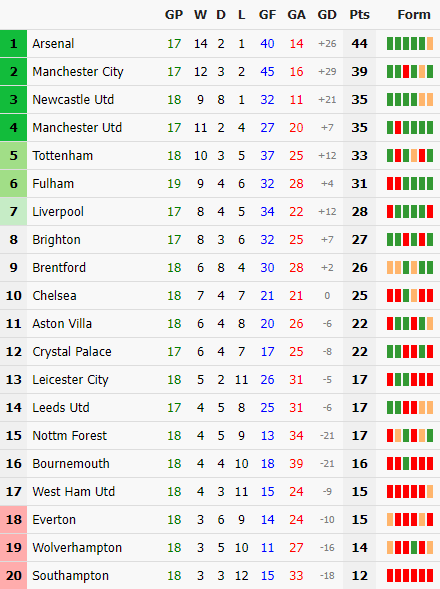The image size is (440, 589).
Task: Click the GP games played header
Action: (x=174, y=15)
